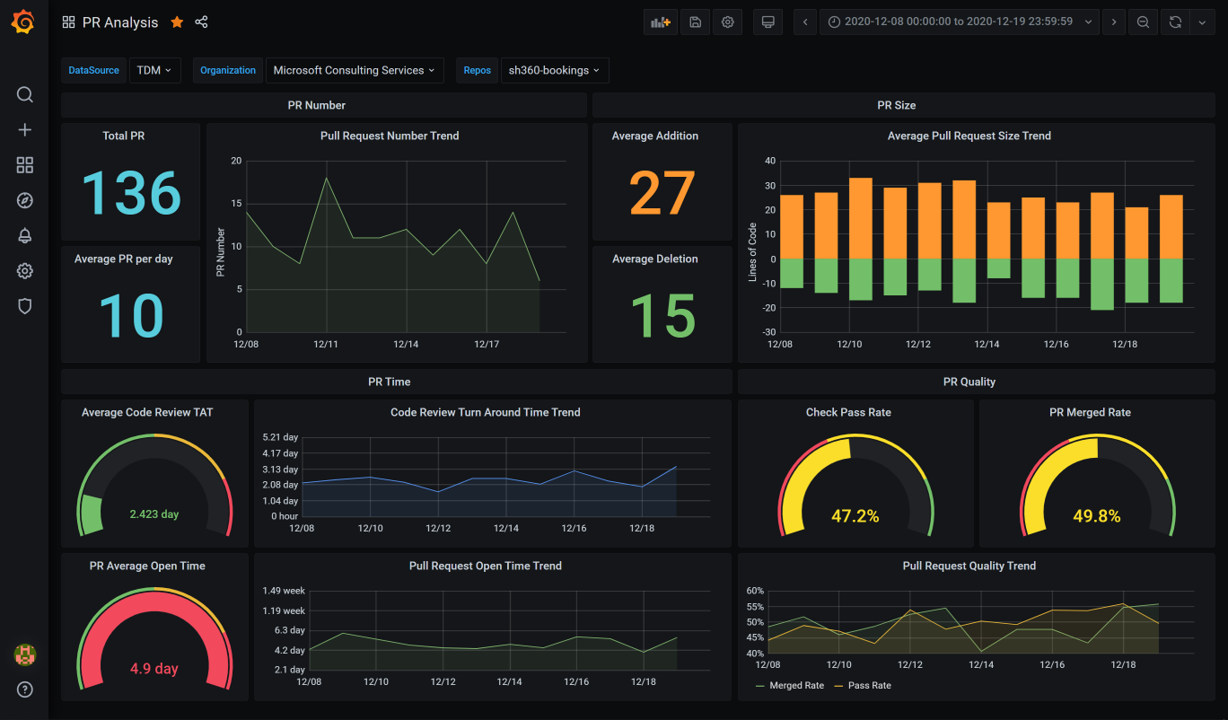Open the Pull Request Quality Trend panel menu
Viewport: 1228px width, 720px height.
point(969,566)
